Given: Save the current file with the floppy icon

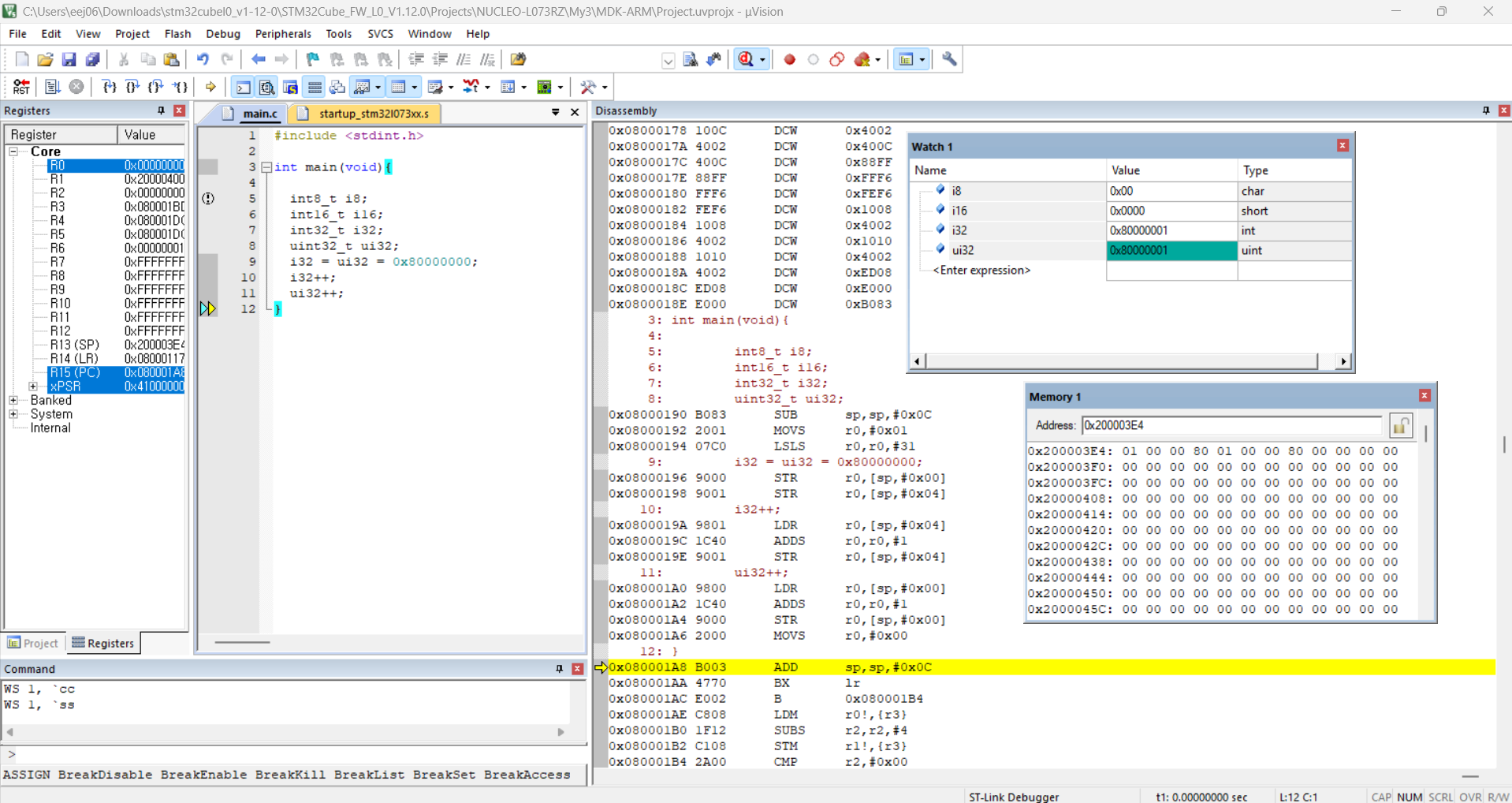Looking at the screenshot, I should pyautogui.click(x=69, y=59).
